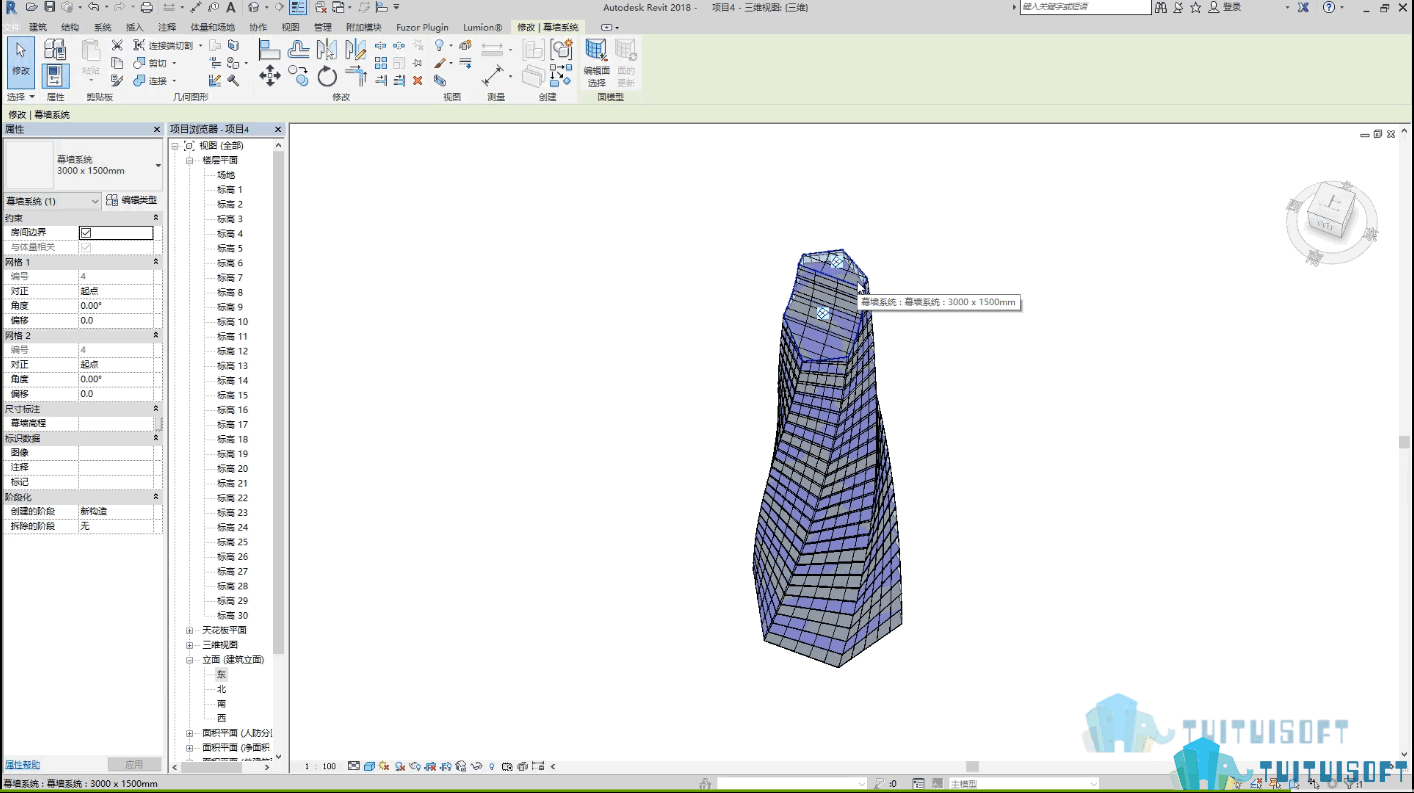
Task: Click Edit Face Selection (编辑面选择)
Action: [596, 63]
